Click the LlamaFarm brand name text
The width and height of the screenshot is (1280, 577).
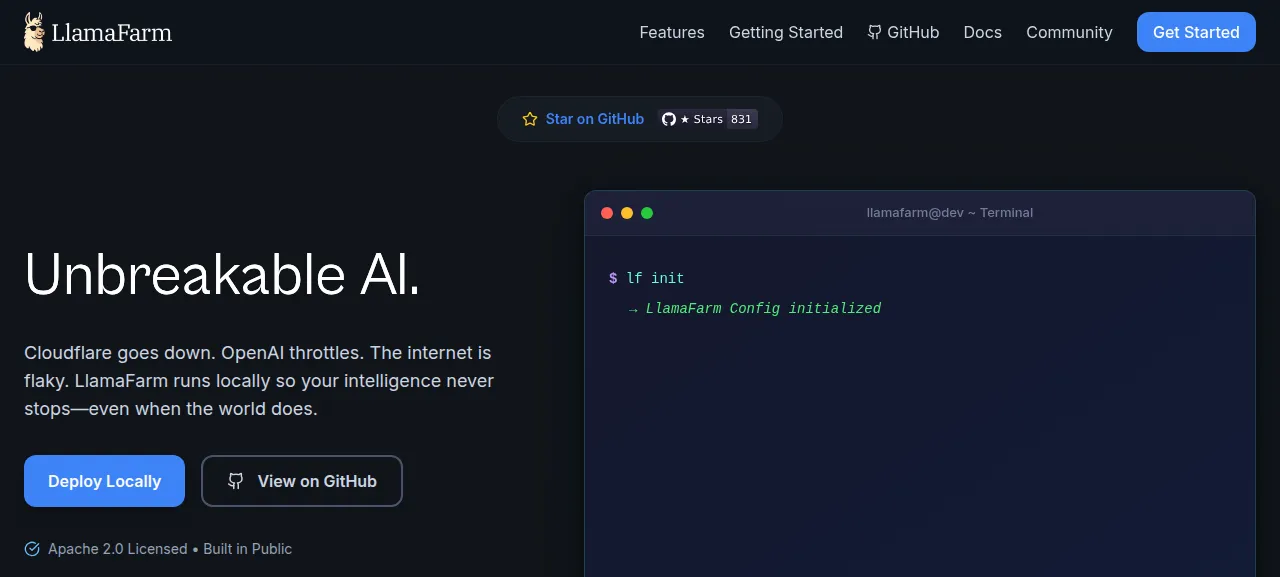coord(111,33)
